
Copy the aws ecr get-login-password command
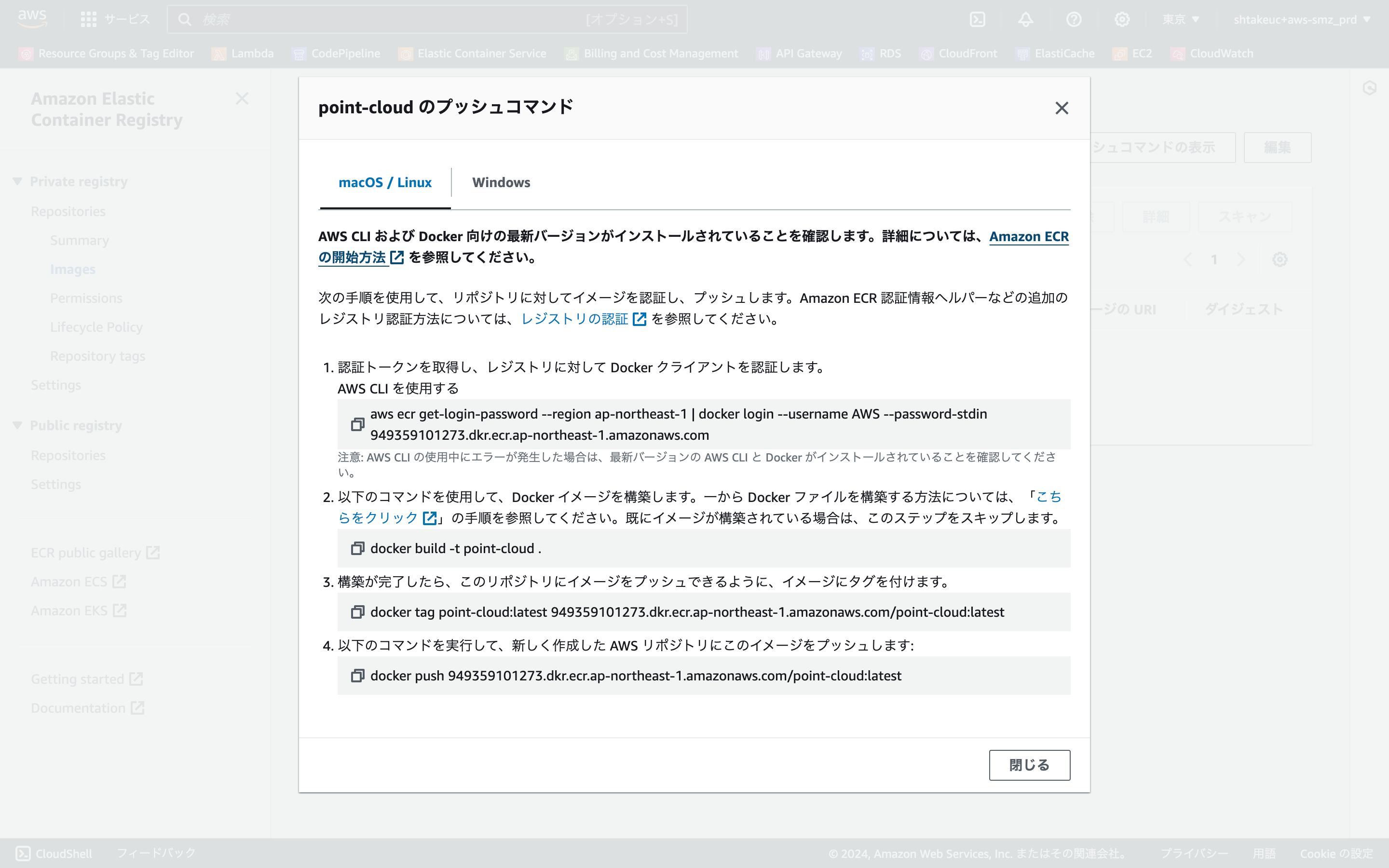pyautogui.click(x=357, y=424)
